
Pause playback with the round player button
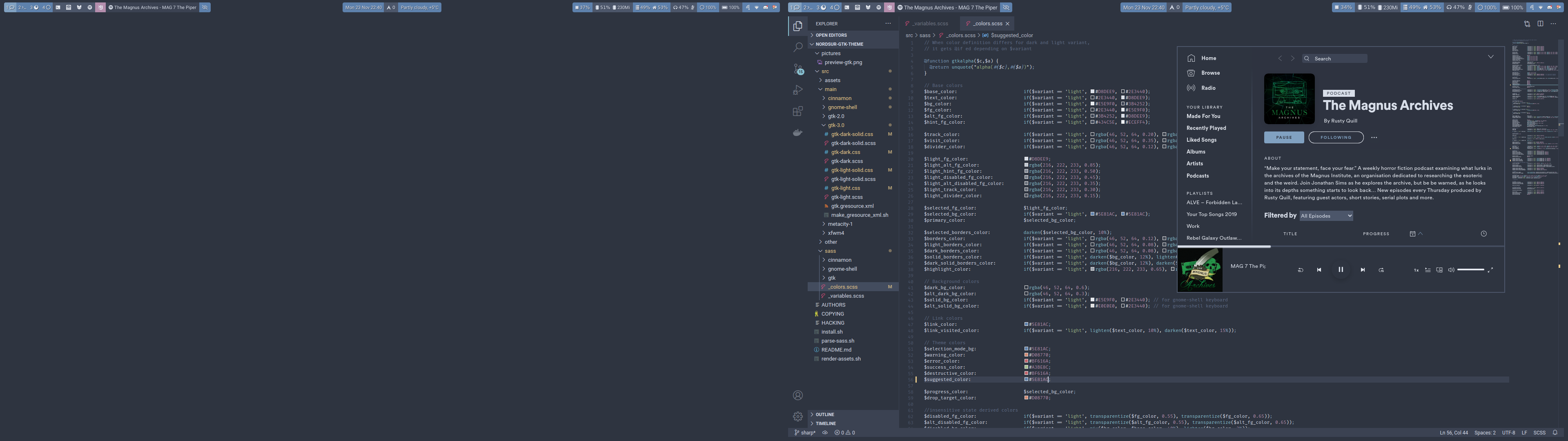(x=1340, y=270)
